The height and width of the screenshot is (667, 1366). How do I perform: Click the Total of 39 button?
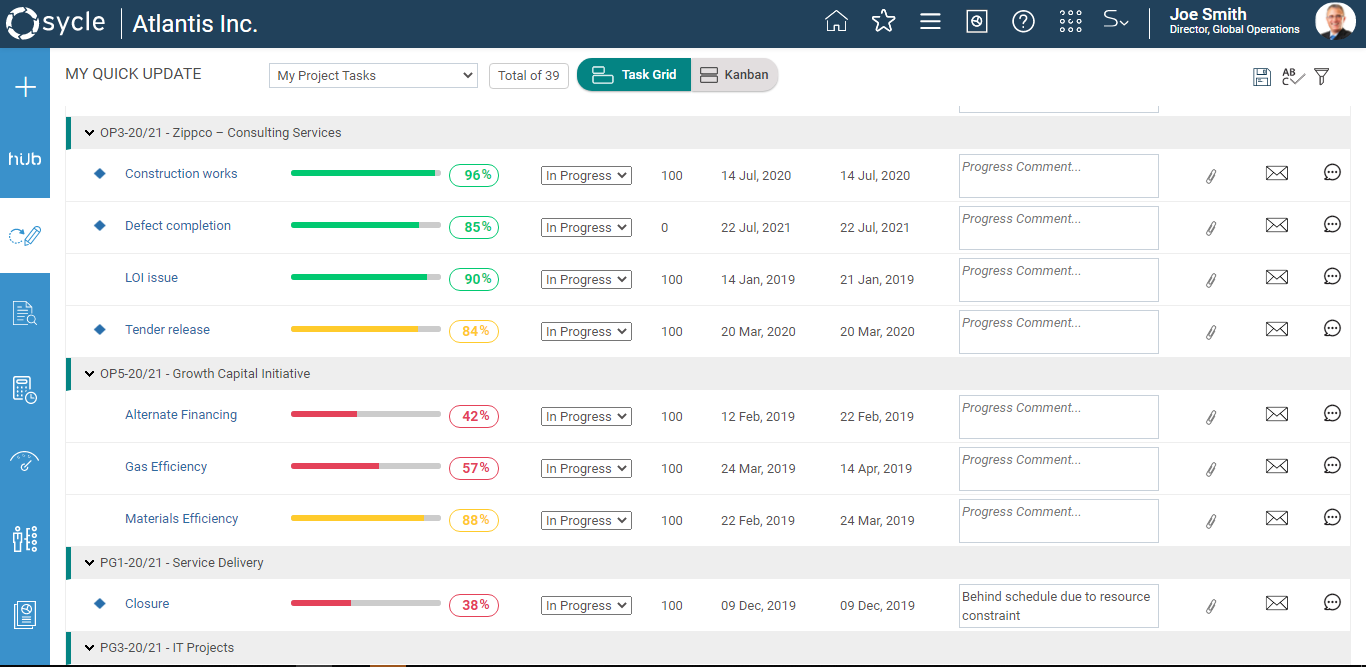[529, 75]
